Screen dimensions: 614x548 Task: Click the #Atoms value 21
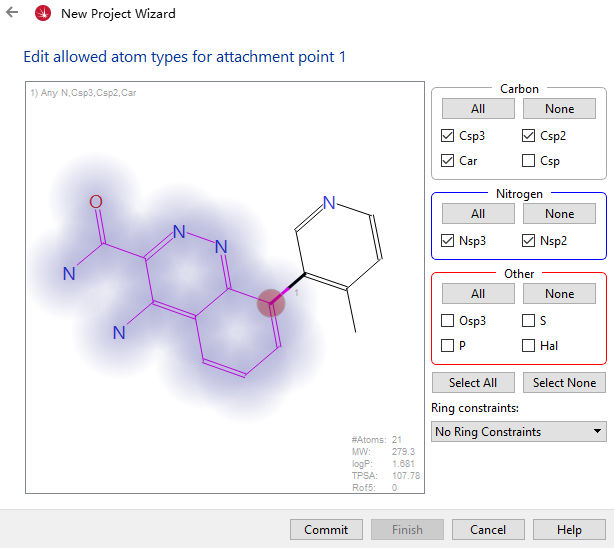pyautogui.click(x=397, y=440)
